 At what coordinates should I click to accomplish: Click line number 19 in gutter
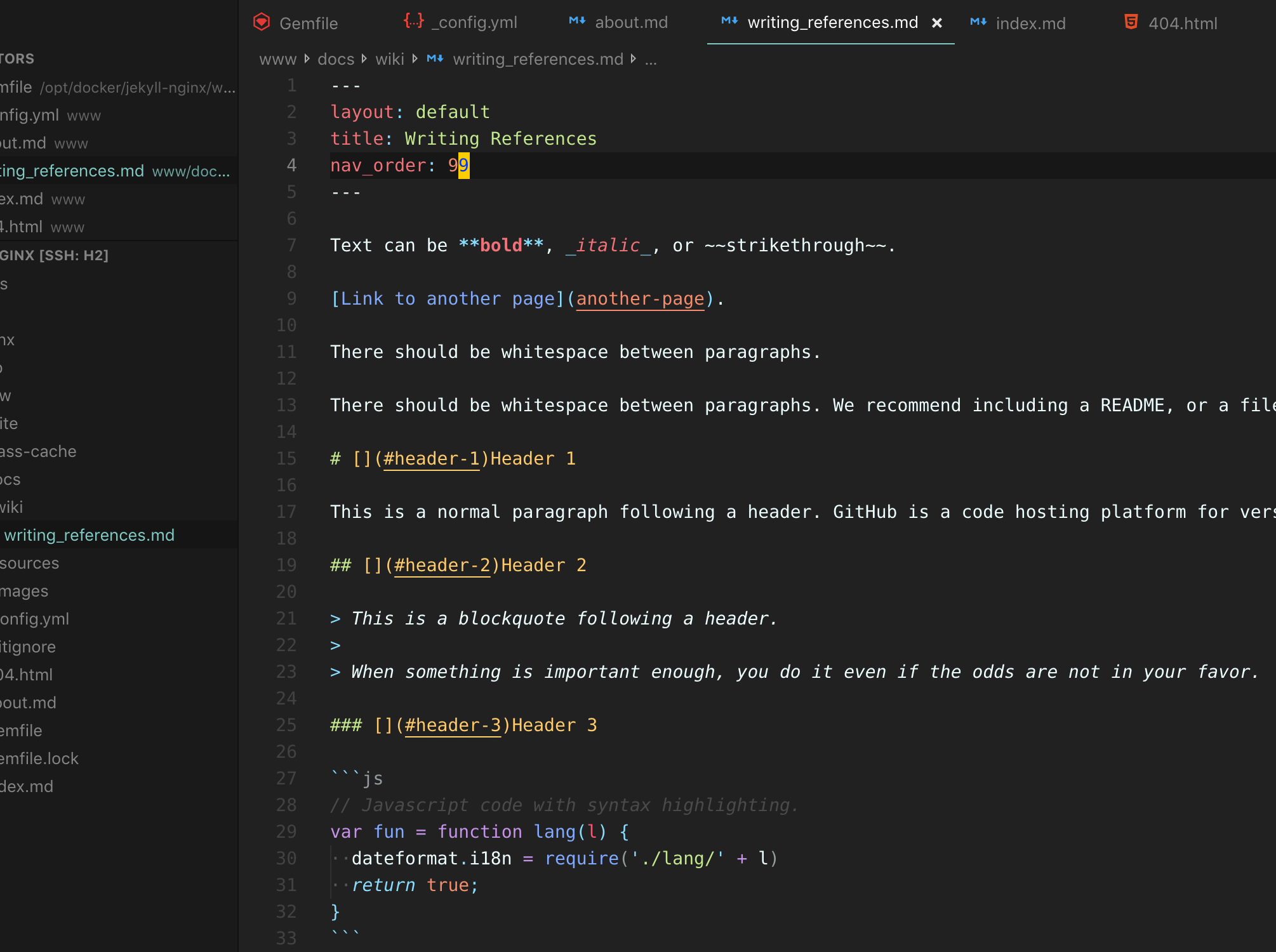point(286,565)
